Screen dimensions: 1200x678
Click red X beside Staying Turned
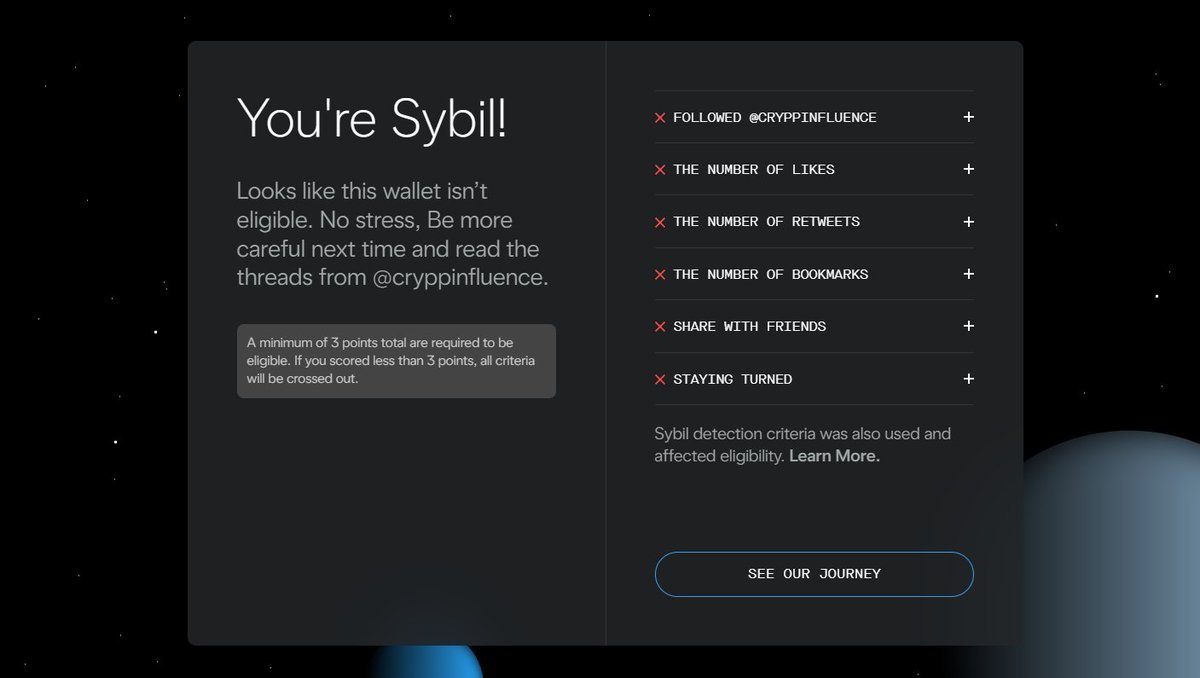(660, 380)
